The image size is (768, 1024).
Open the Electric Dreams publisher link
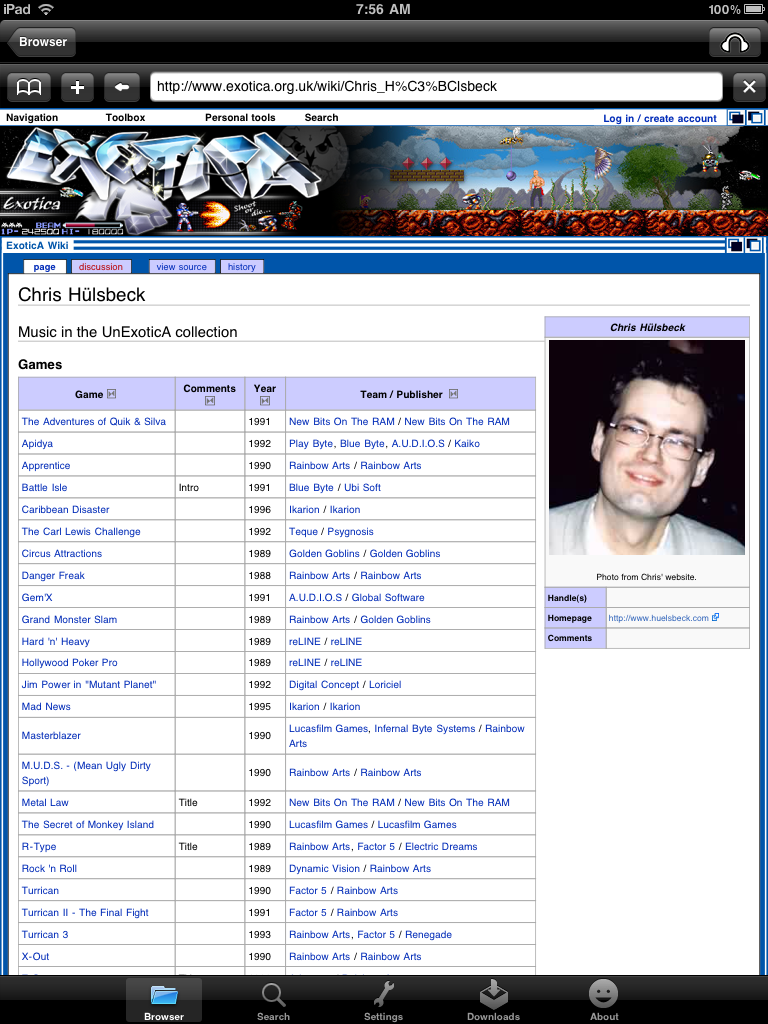441,846
